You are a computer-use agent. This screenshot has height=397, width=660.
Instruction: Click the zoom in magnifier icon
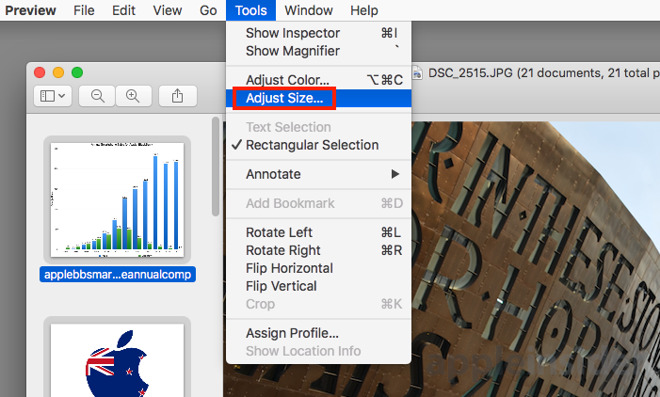(133, 96)
